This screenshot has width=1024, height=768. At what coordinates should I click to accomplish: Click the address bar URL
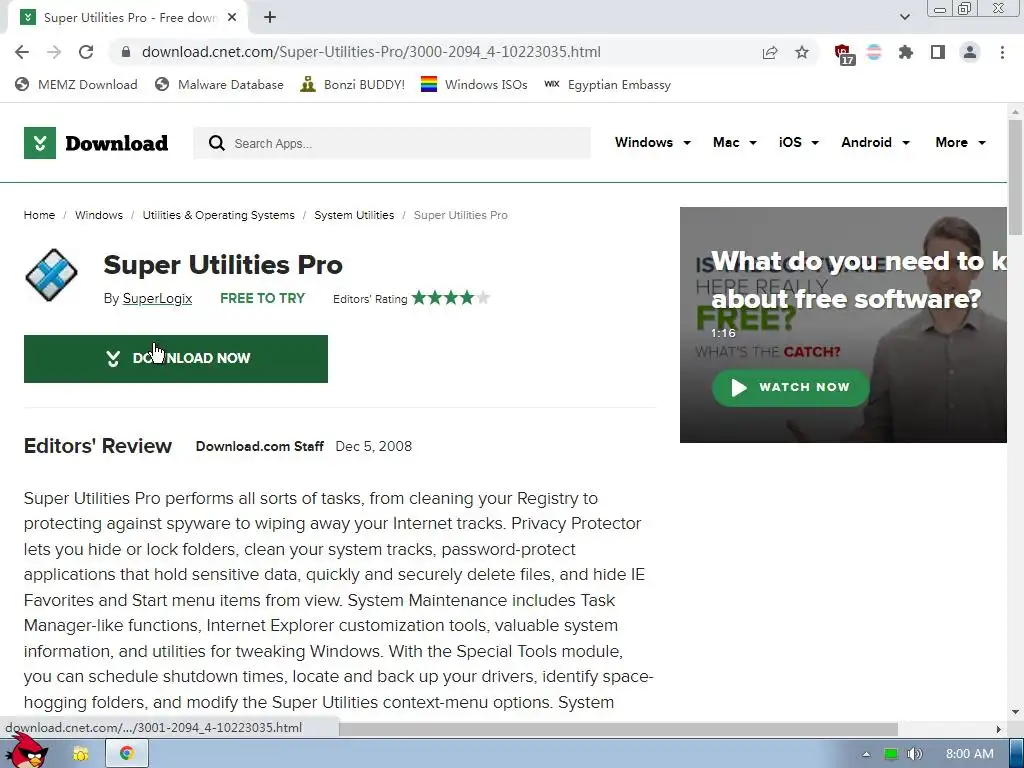[371, 52]
